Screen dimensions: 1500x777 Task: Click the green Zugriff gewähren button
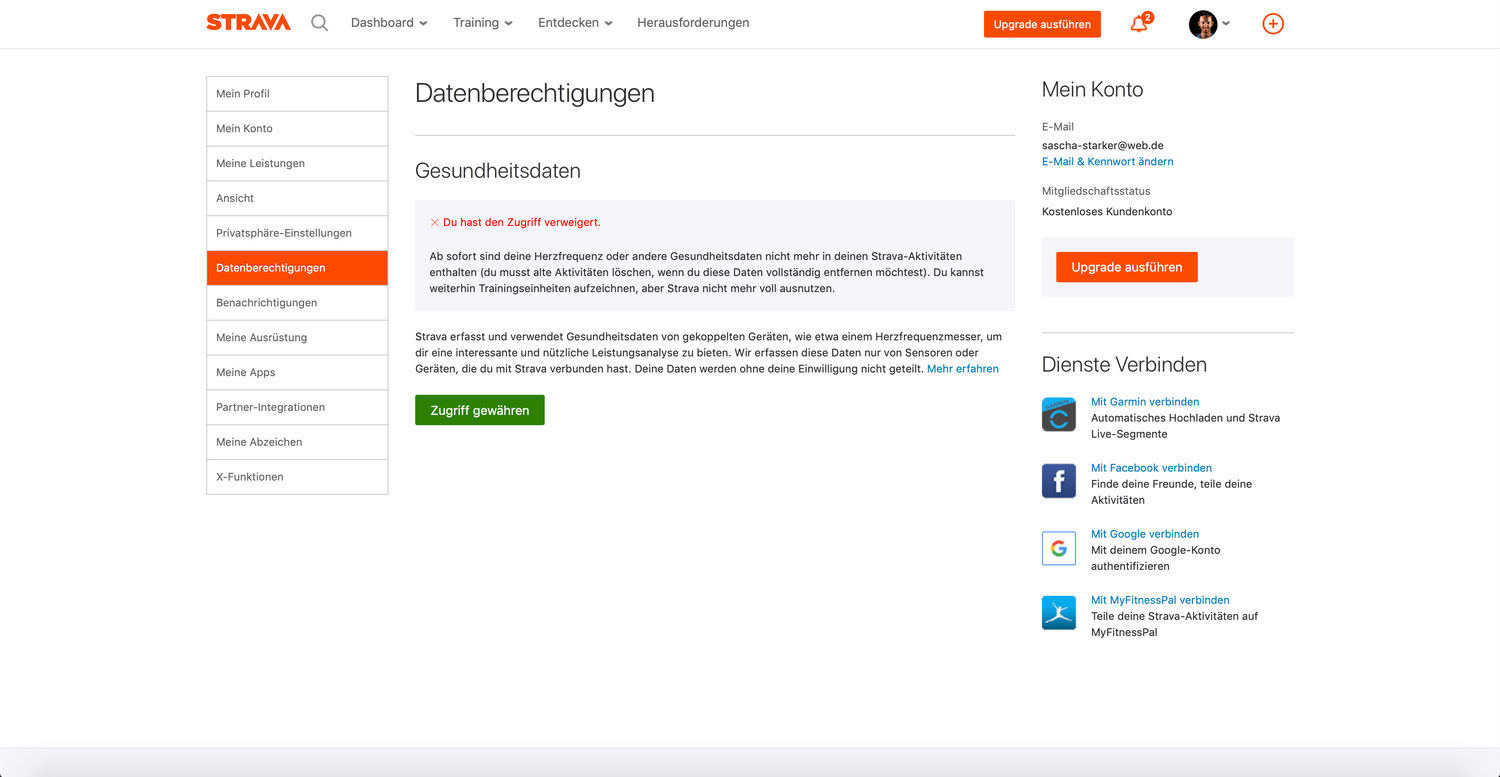point(480,410)
